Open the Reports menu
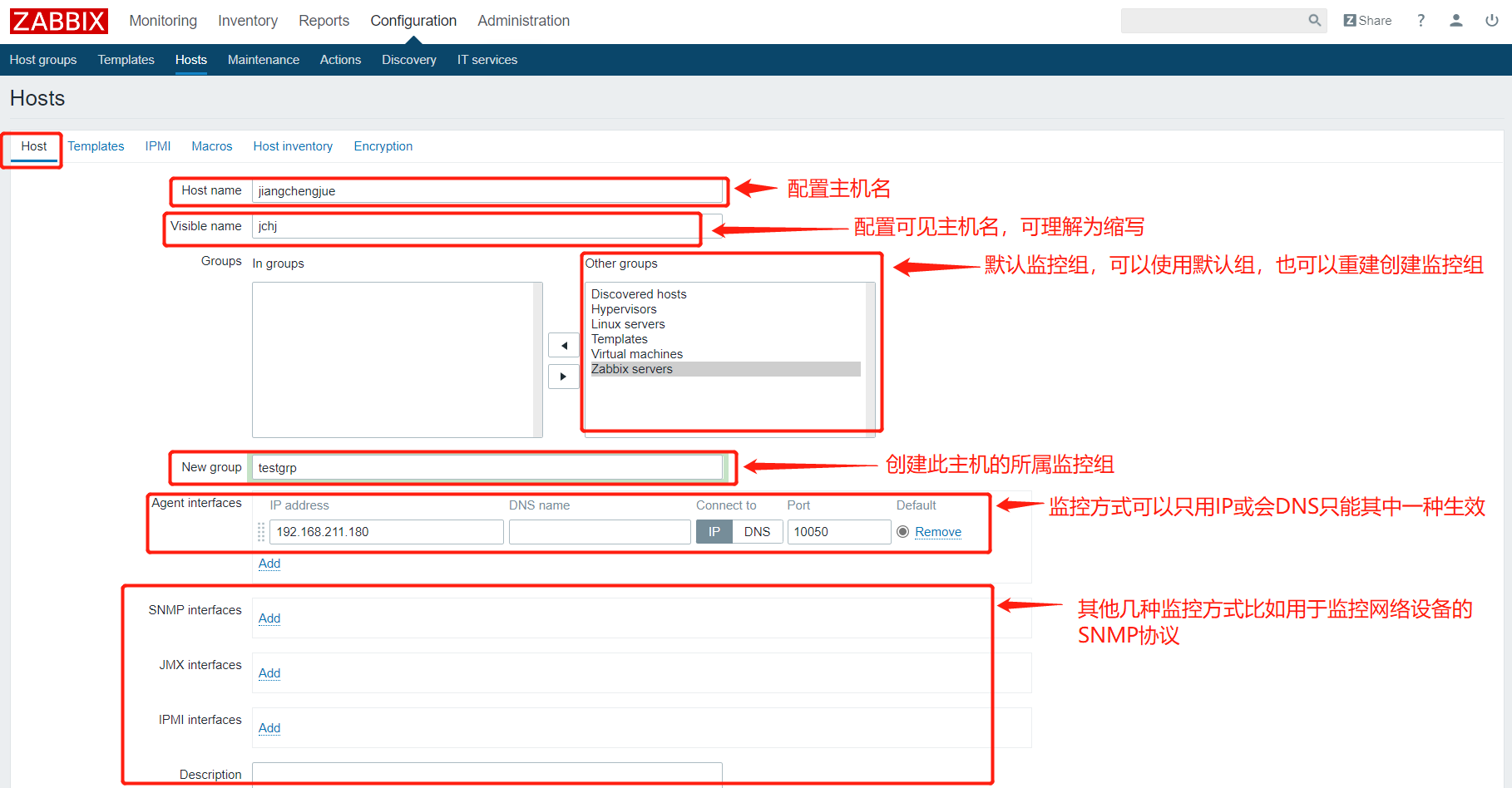The height and width of the screenshot is (788, 1512). click(x=324, y=21)
